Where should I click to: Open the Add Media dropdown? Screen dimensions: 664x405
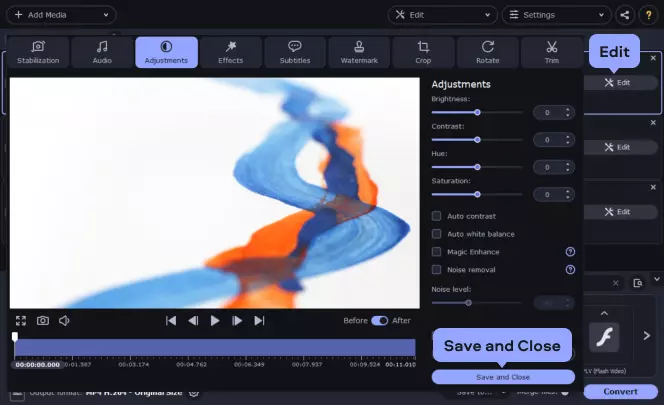[61, 15]
